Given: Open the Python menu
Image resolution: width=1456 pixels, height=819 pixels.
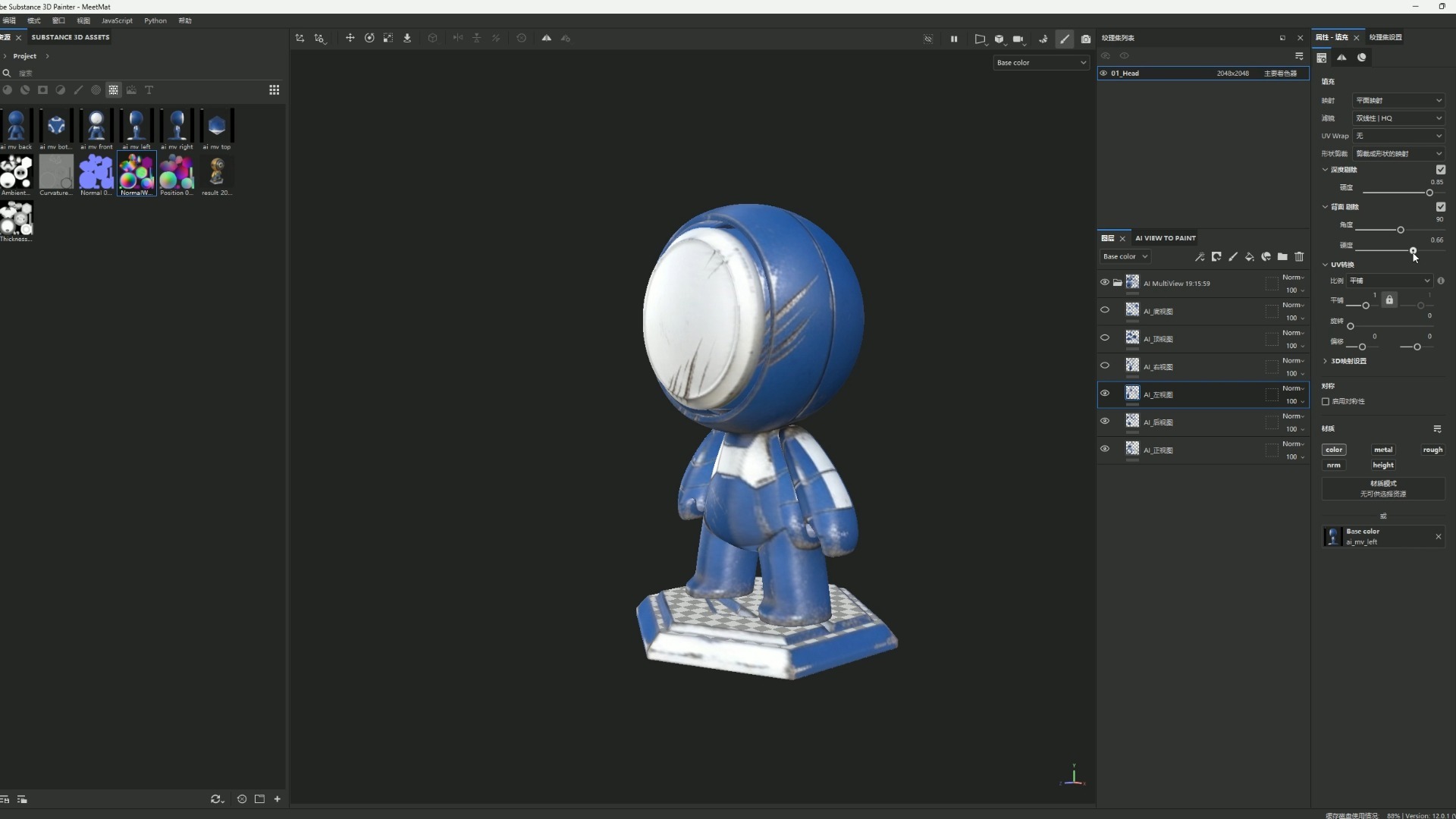Looking at the screenshot, I should [155, 20].
